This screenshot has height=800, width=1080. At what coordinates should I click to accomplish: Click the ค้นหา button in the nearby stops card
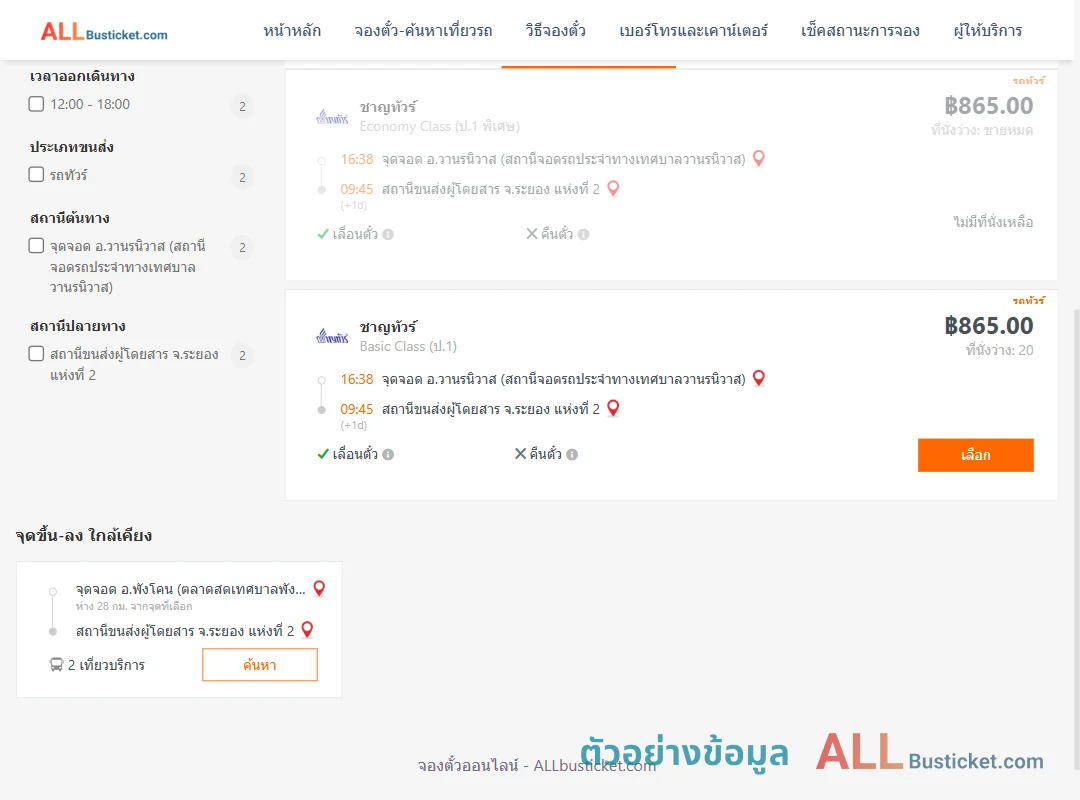point(260,665)
